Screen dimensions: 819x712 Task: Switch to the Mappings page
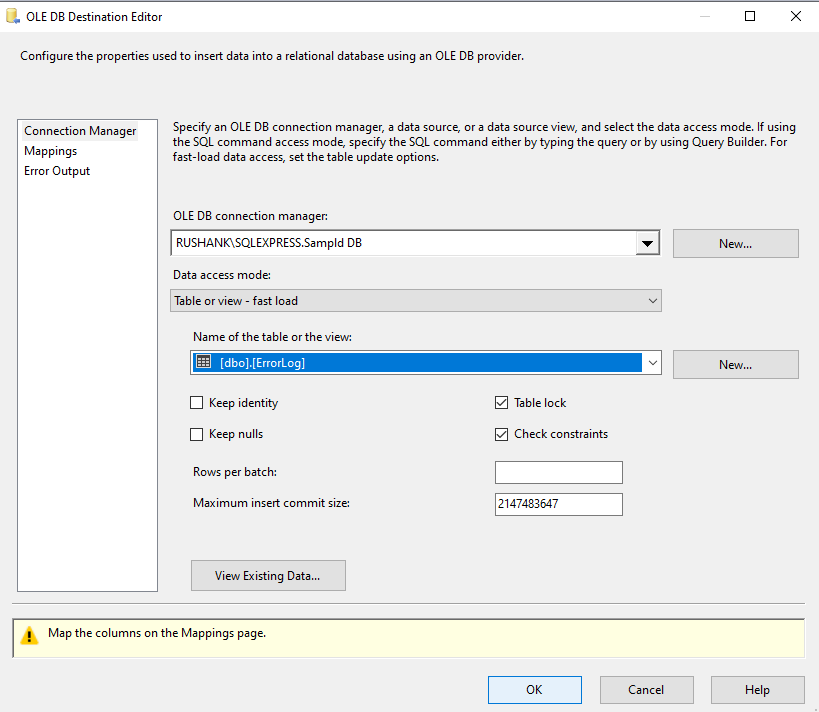point(51,151)
